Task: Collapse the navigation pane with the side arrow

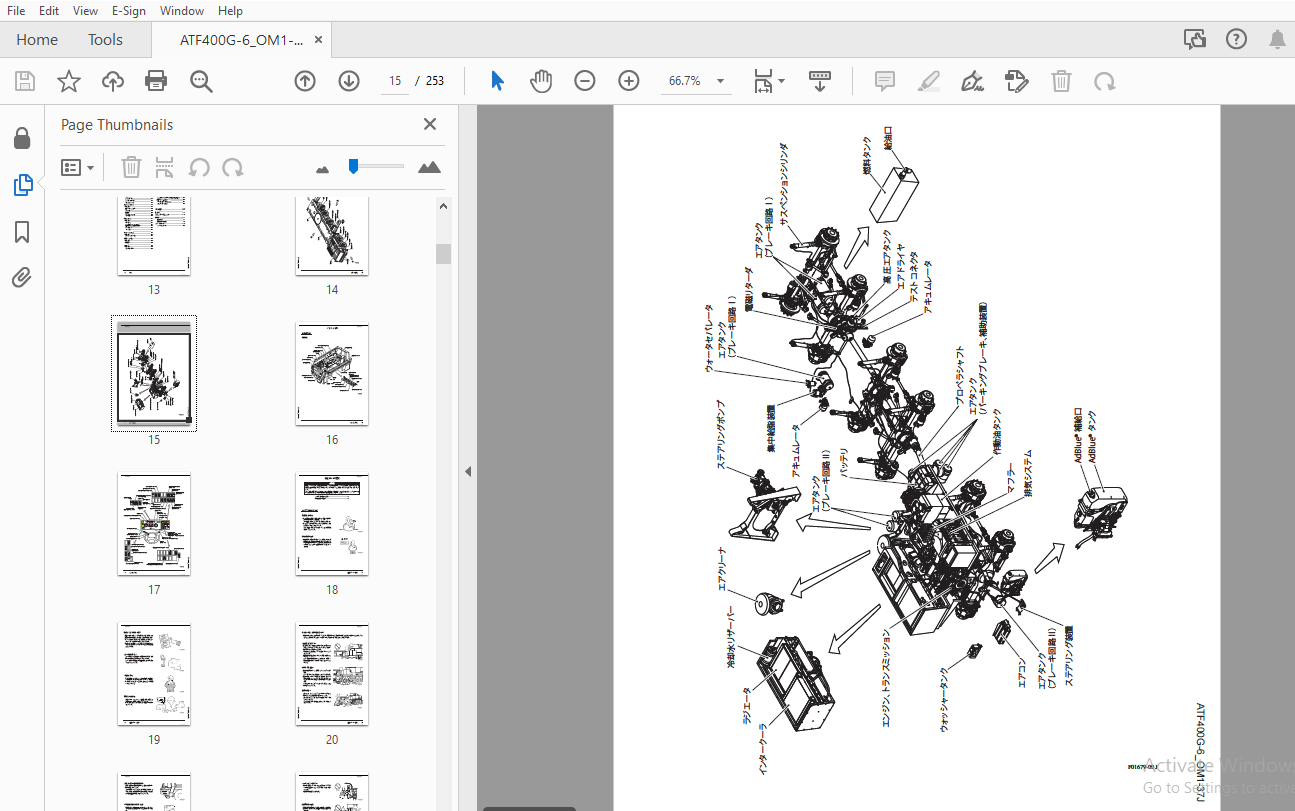Action: click(x=467, y=471)
